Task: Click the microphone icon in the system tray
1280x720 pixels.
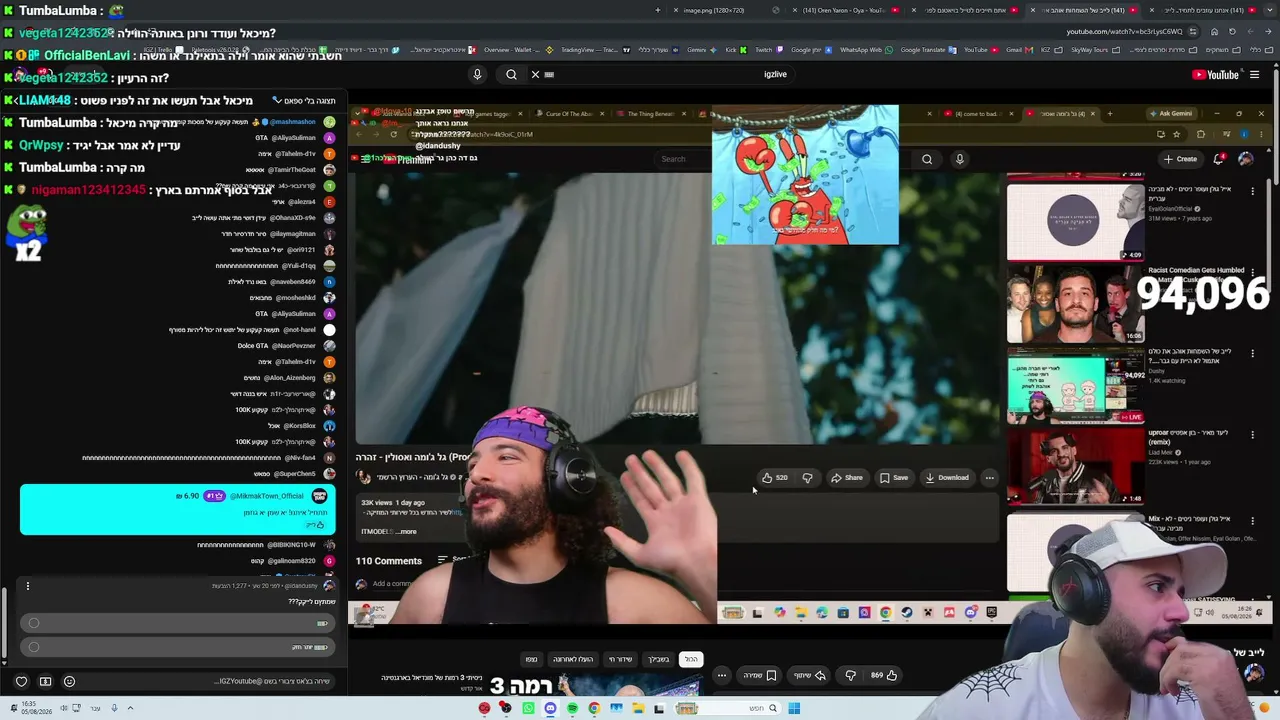Action: coord(114,708)
